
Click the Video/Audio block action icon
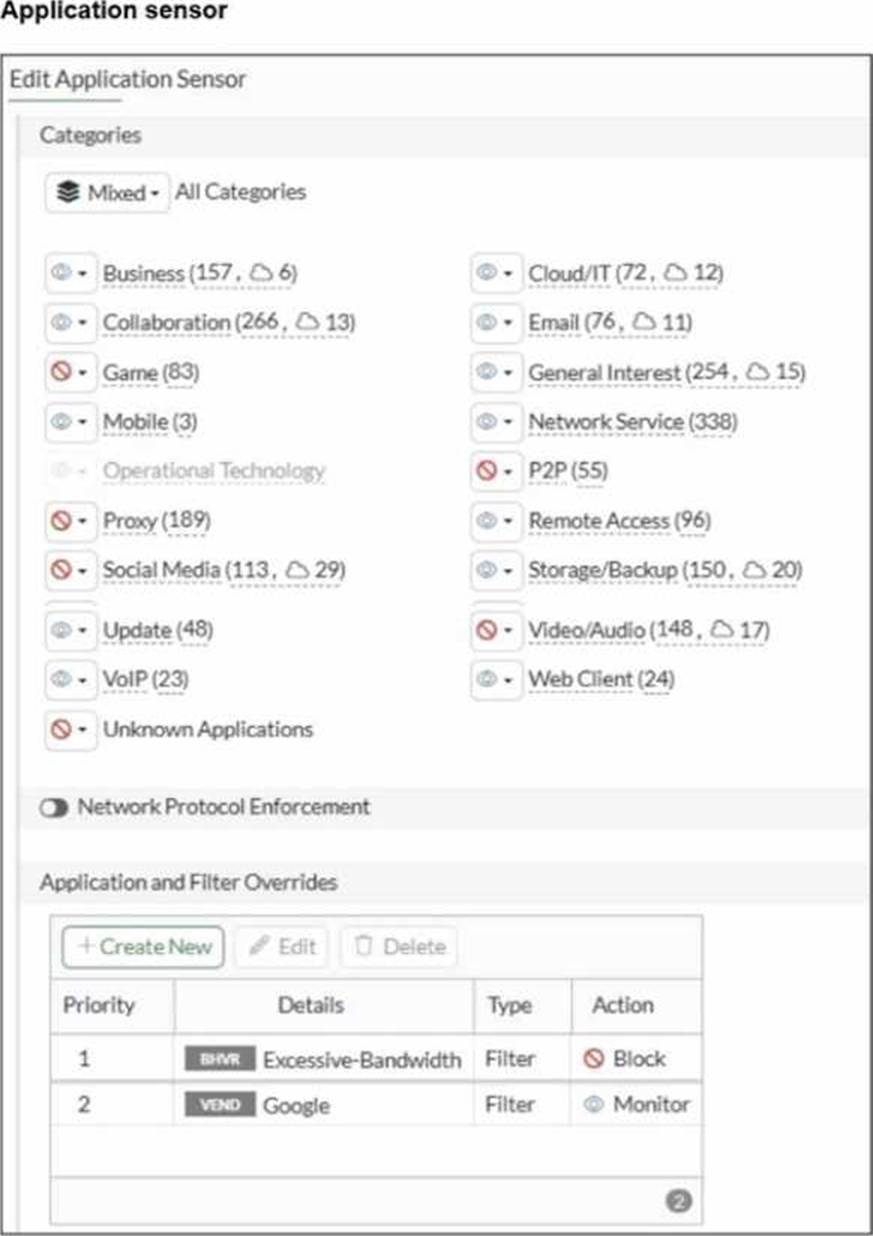click(x=487, y=630)
